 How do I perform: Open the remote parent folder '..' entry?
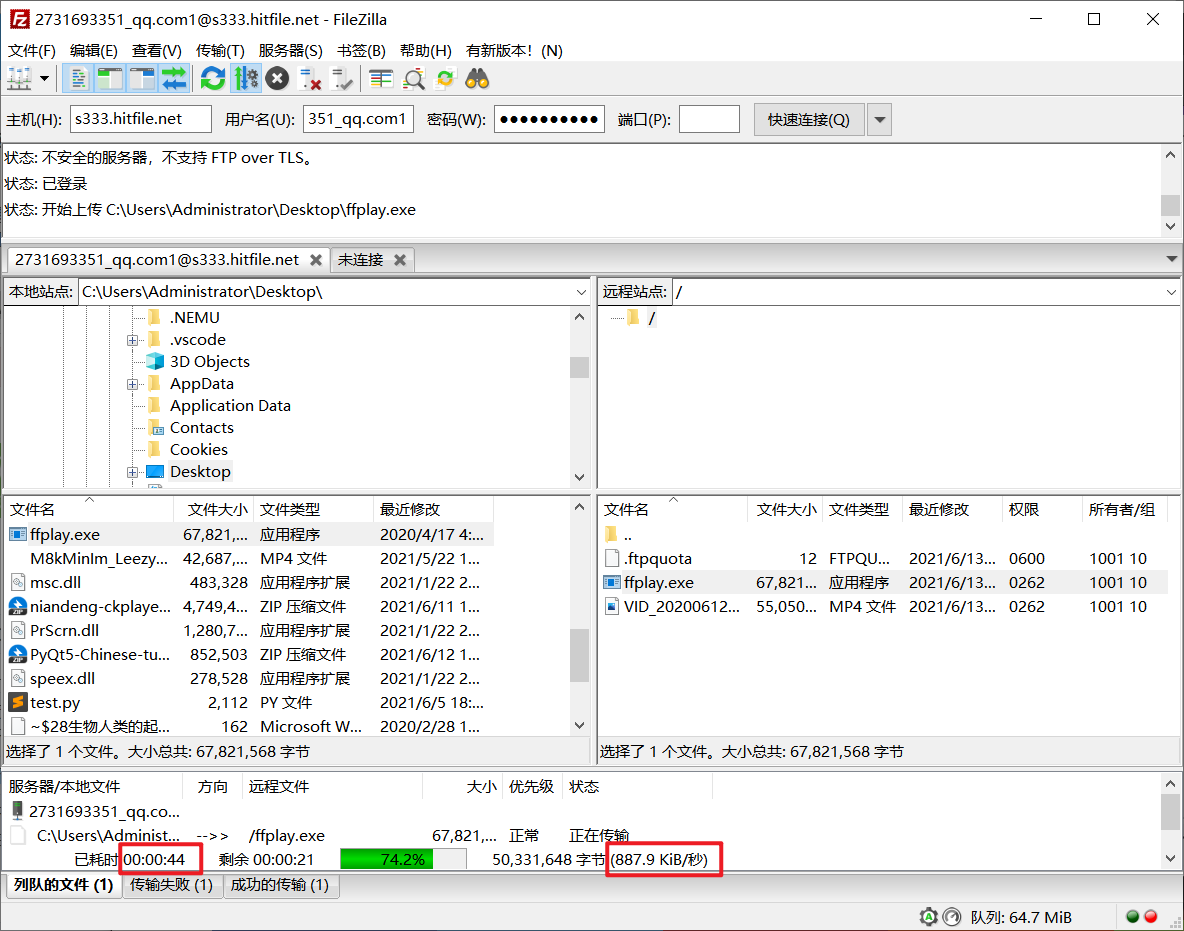pyautogui.click(x=884, y=535)
